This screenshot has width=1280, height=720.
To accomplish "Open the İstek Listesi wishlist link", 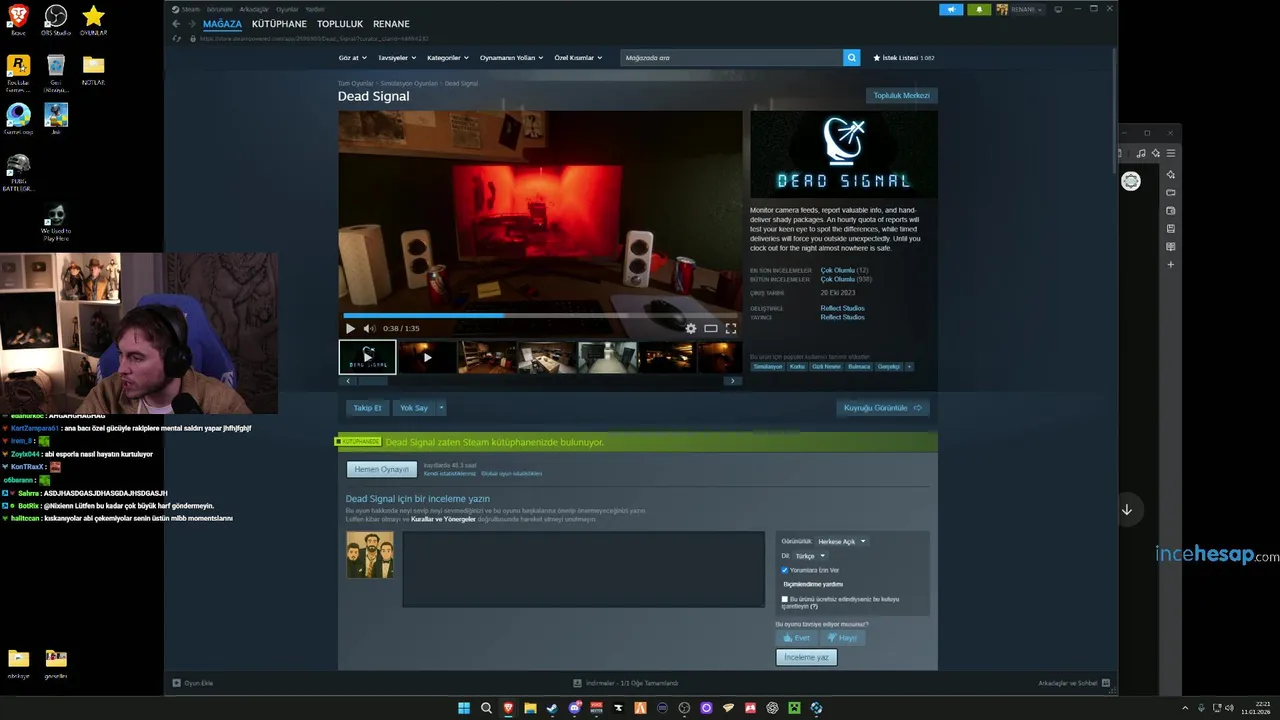I will [904, 58].
